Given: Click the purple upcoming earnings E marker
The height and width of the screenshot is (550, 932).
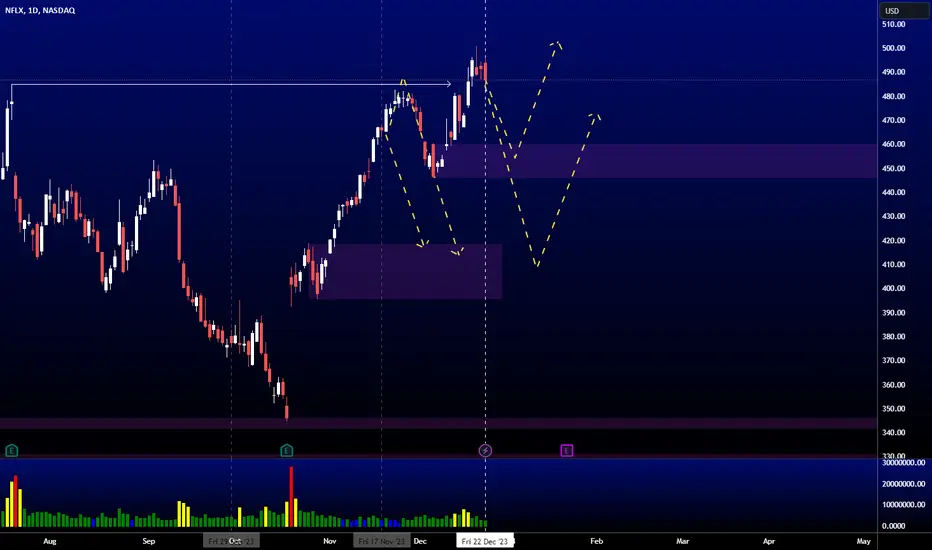Looking at the screenshot, I should pyautogui.click(x=566, y=451).
